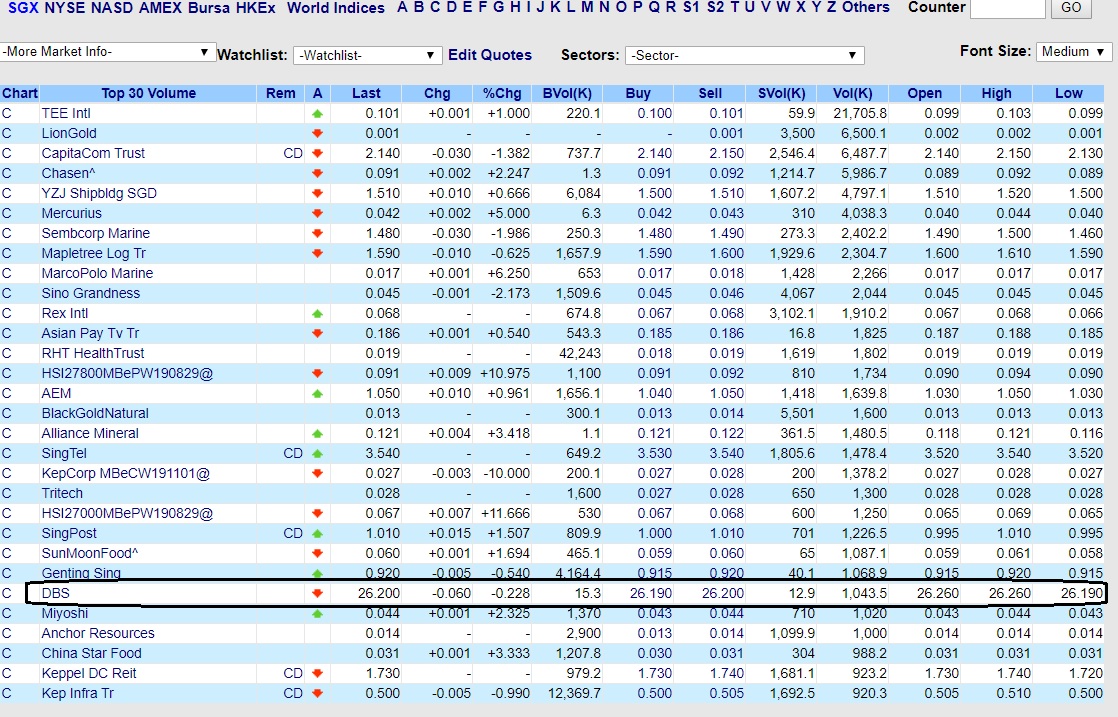Click red down arrow in Mapletree Log Tr row

click(317, 253)
